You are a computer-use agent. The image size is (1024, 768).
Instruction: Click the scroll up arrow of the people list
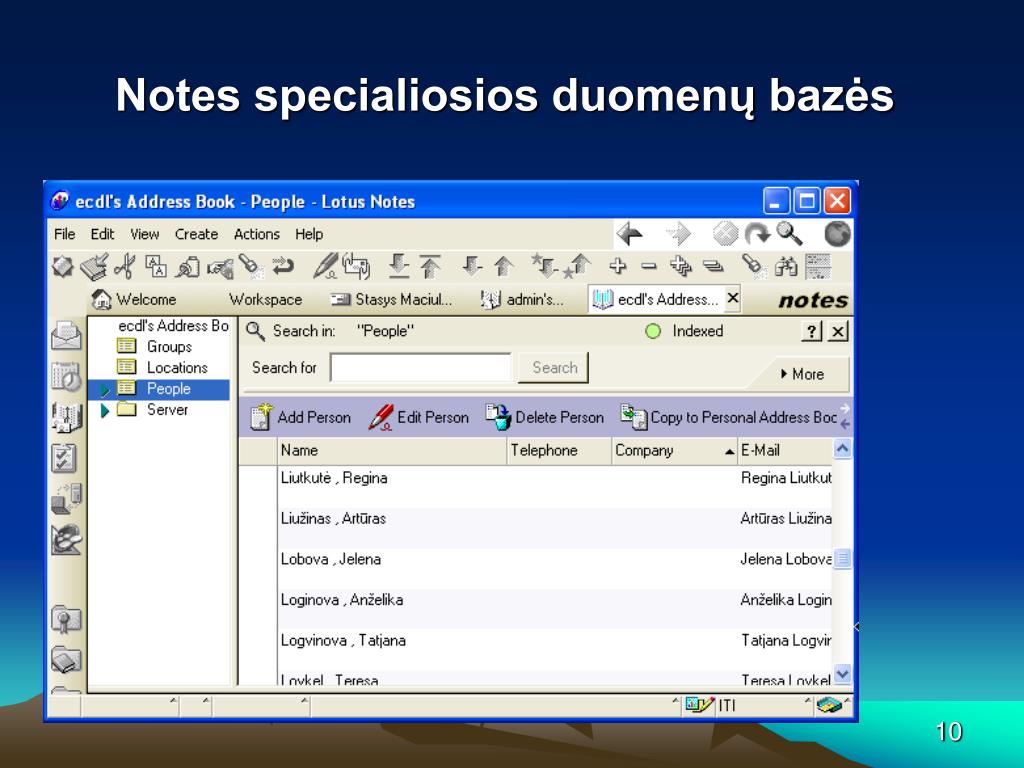(x=842, y=449)
